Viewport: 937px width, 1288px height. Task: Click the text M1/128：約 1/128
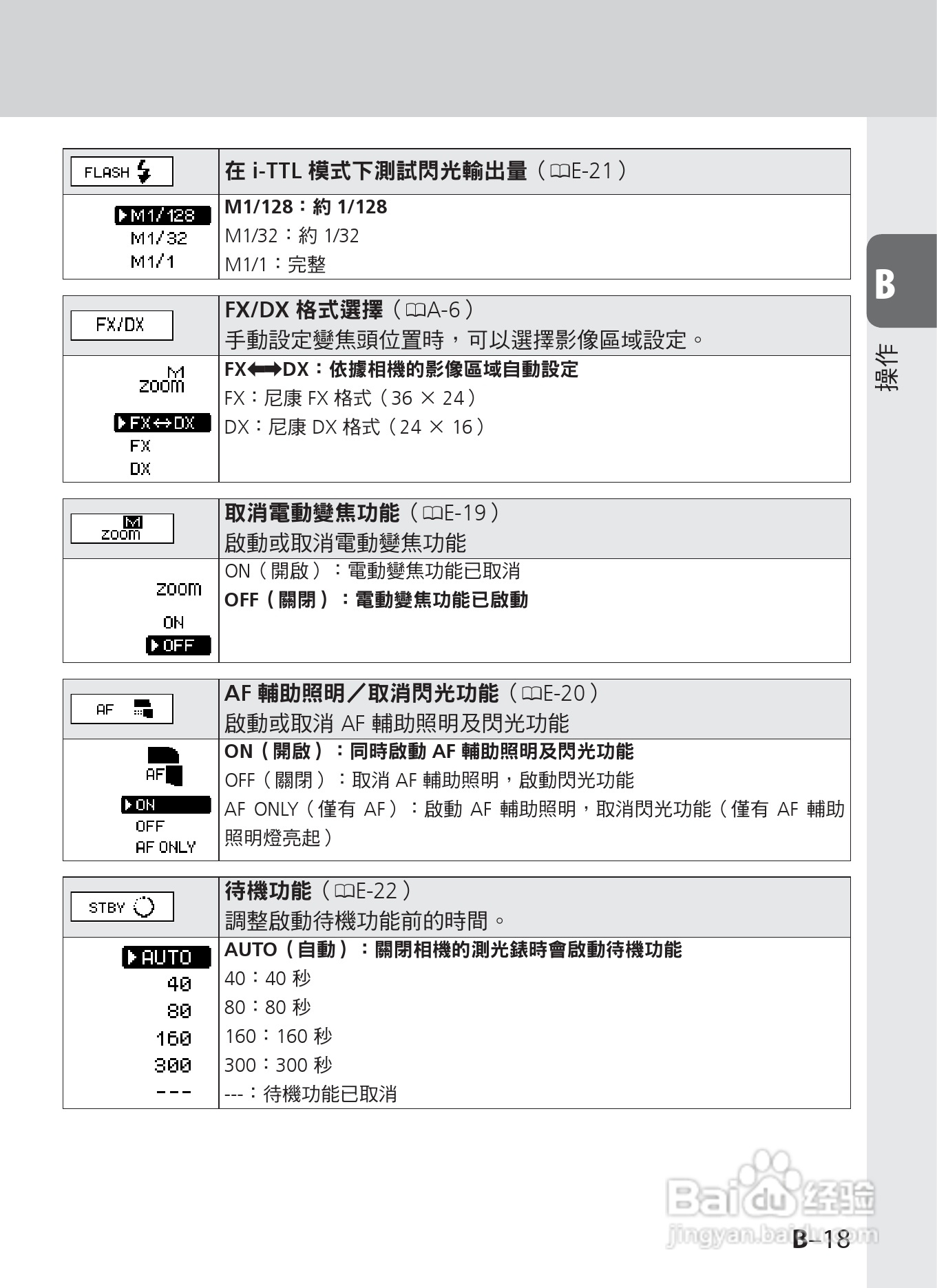point(306,207)
